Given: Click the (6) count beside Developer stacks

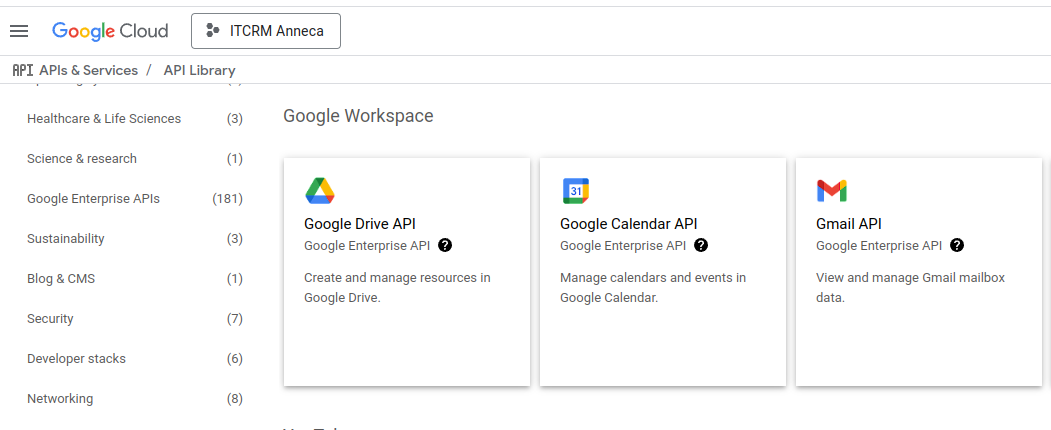Looking at the screenshot, I should click(235, 359).
